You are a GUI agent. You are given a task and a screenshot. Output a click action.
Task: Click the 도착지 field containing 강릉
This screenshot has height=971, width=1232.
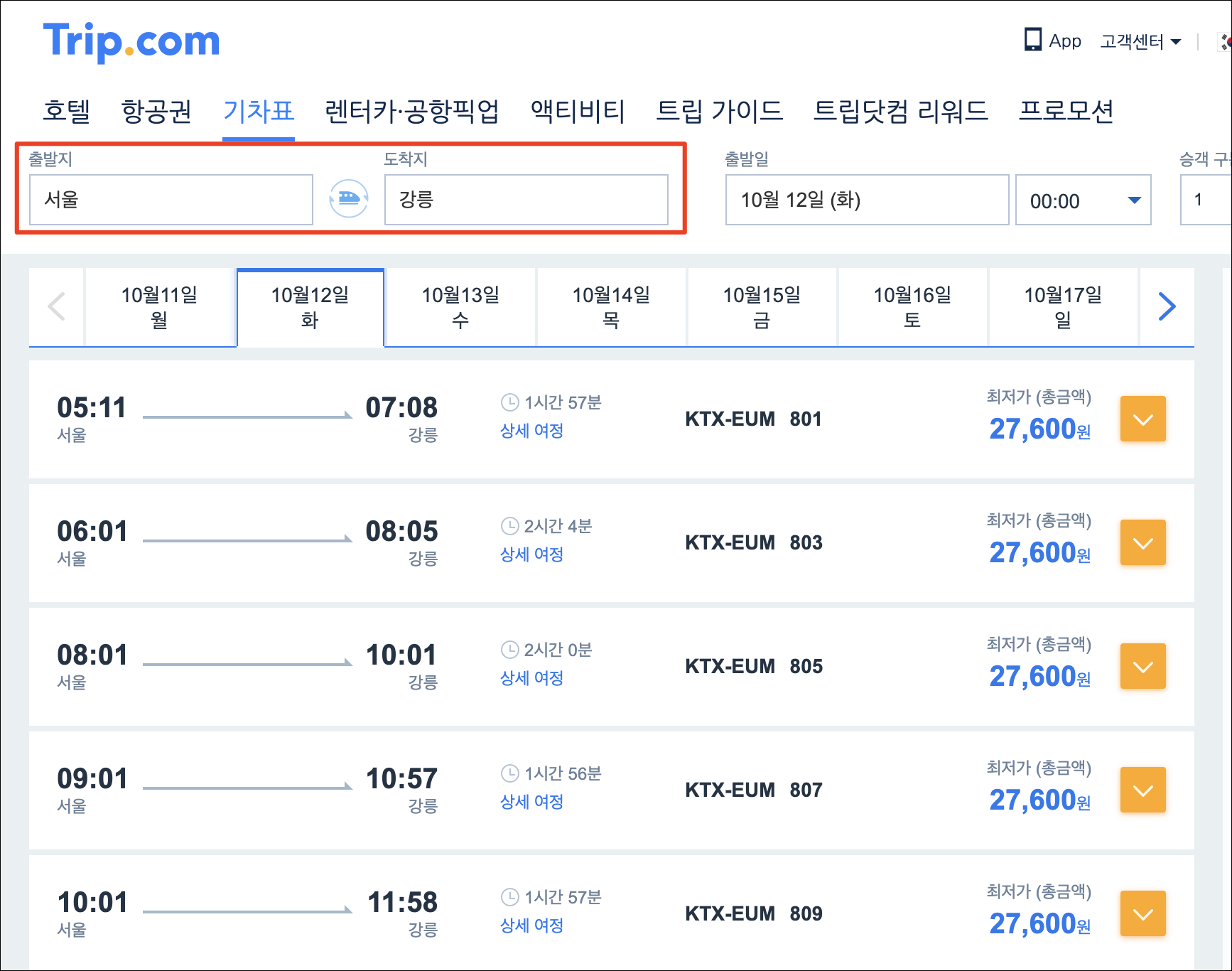coord(526,200)
